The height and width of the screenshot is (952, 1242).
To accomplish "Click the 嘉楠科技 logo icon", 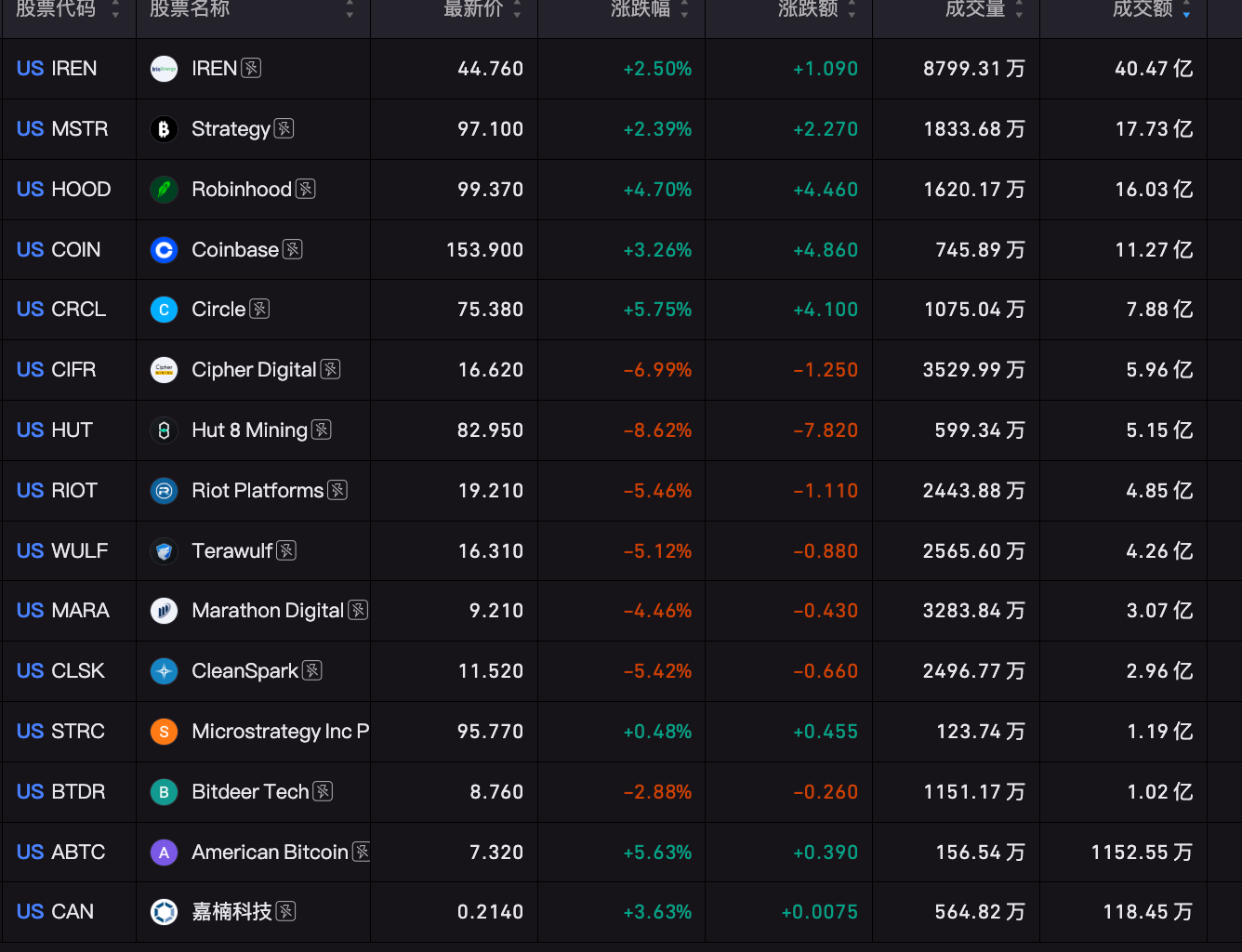I will [x=164, y=912].
